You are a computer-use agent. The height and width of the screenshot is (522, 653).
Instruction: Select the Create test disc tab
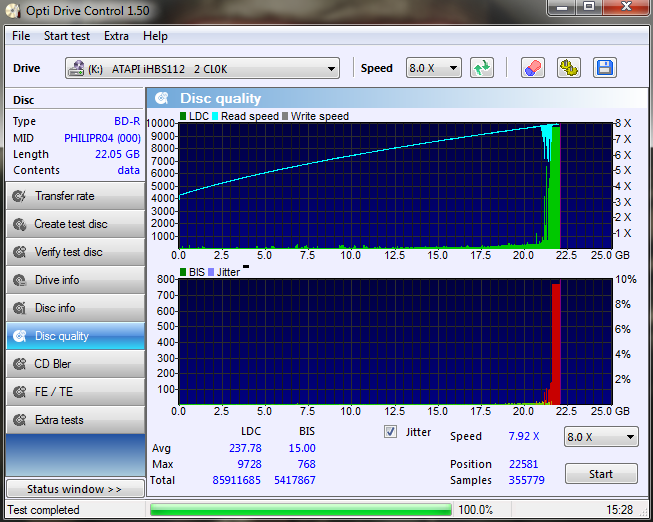pos(75,224)
